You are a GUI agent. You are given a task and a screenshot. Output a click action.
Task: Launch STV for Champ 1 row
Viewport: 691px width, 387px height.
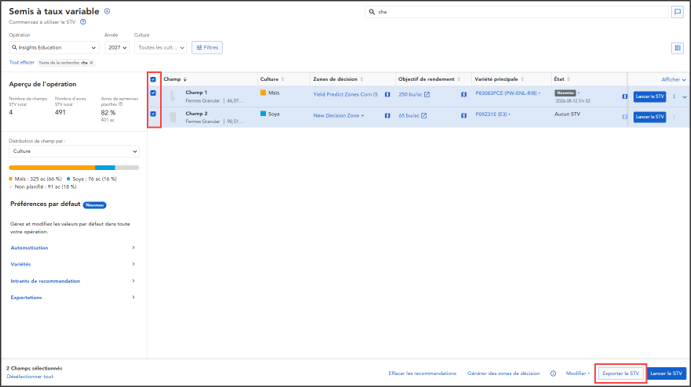[x=650, y=97]
